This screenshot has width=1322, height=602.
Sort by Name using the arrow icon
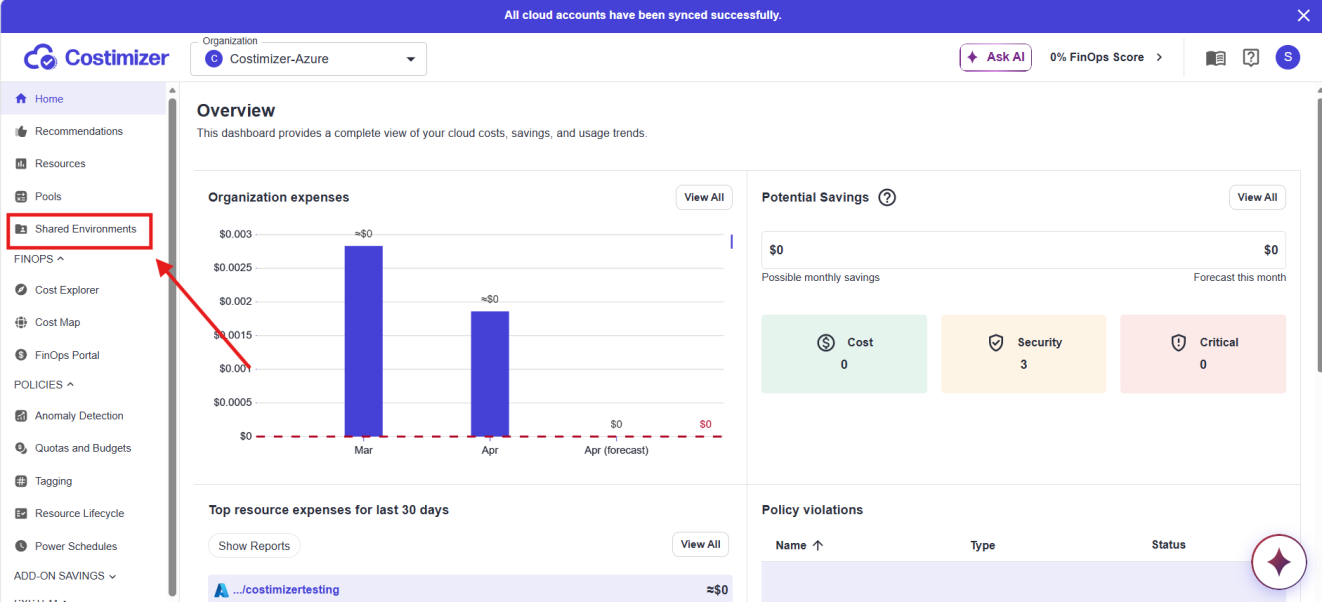(x=818, y=546)
